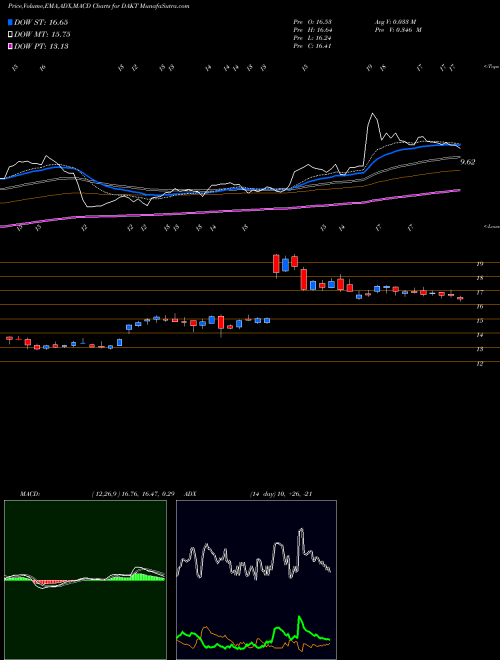The width and height of the screenshot is (500, 660).
Task: Click the 19 price axis label
Action: tap(479, 264)
